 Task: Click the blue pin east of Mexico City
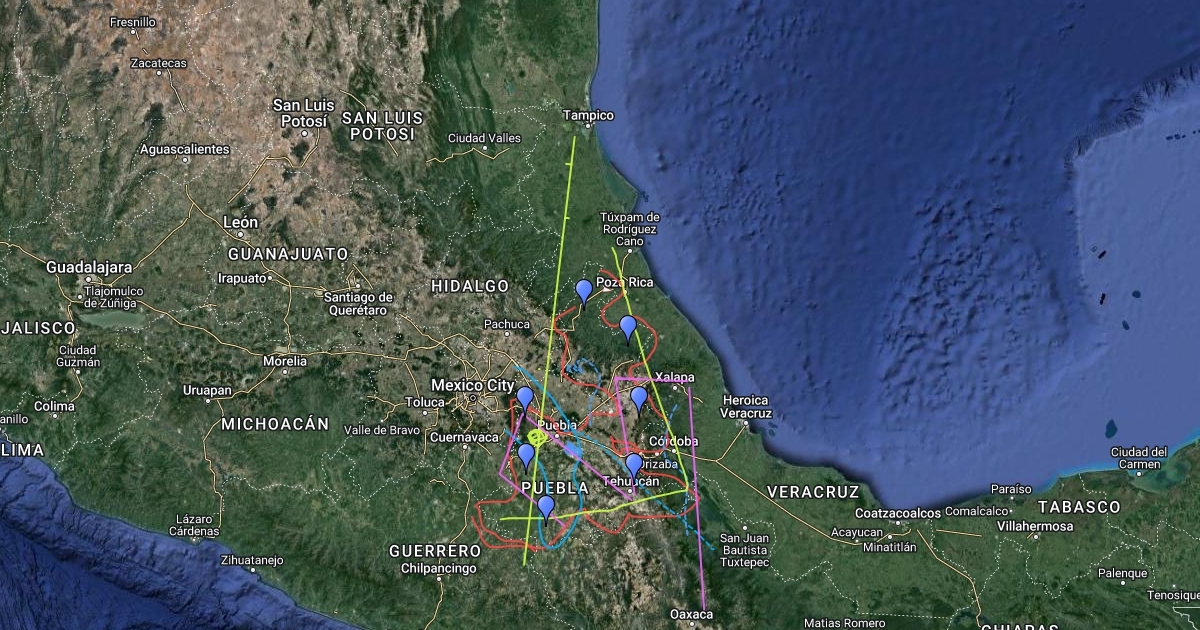click(525, 398)
